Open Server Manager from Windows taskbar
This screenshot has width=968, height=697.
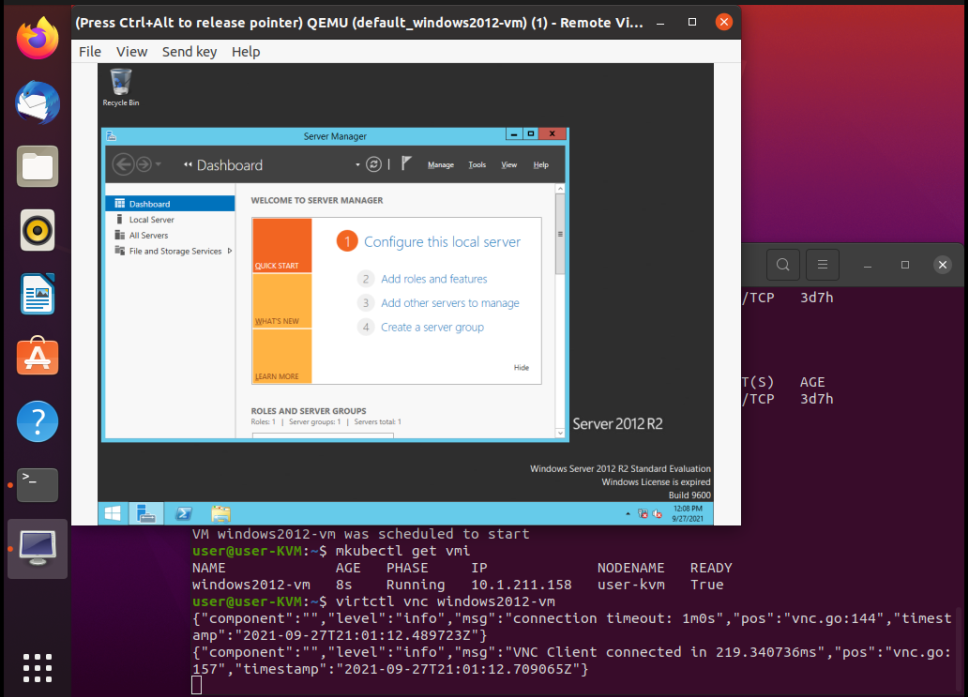pos(146,514)
